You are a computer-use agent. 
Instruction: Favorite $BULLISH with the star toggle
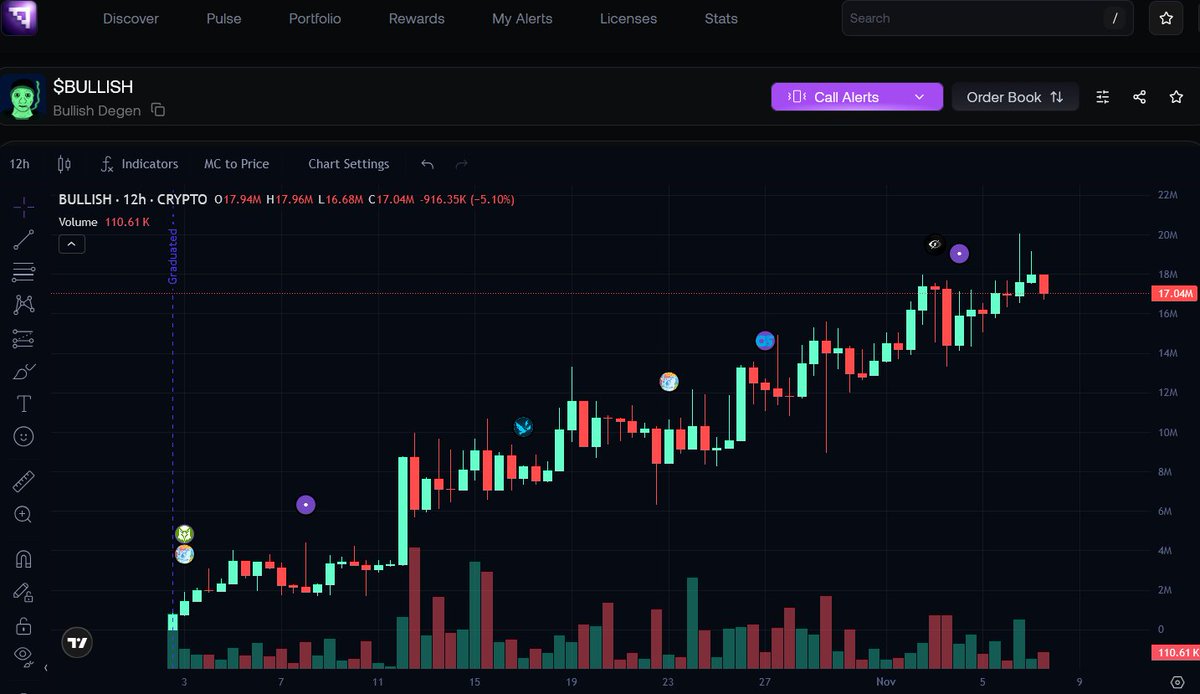coord(1176,97)
